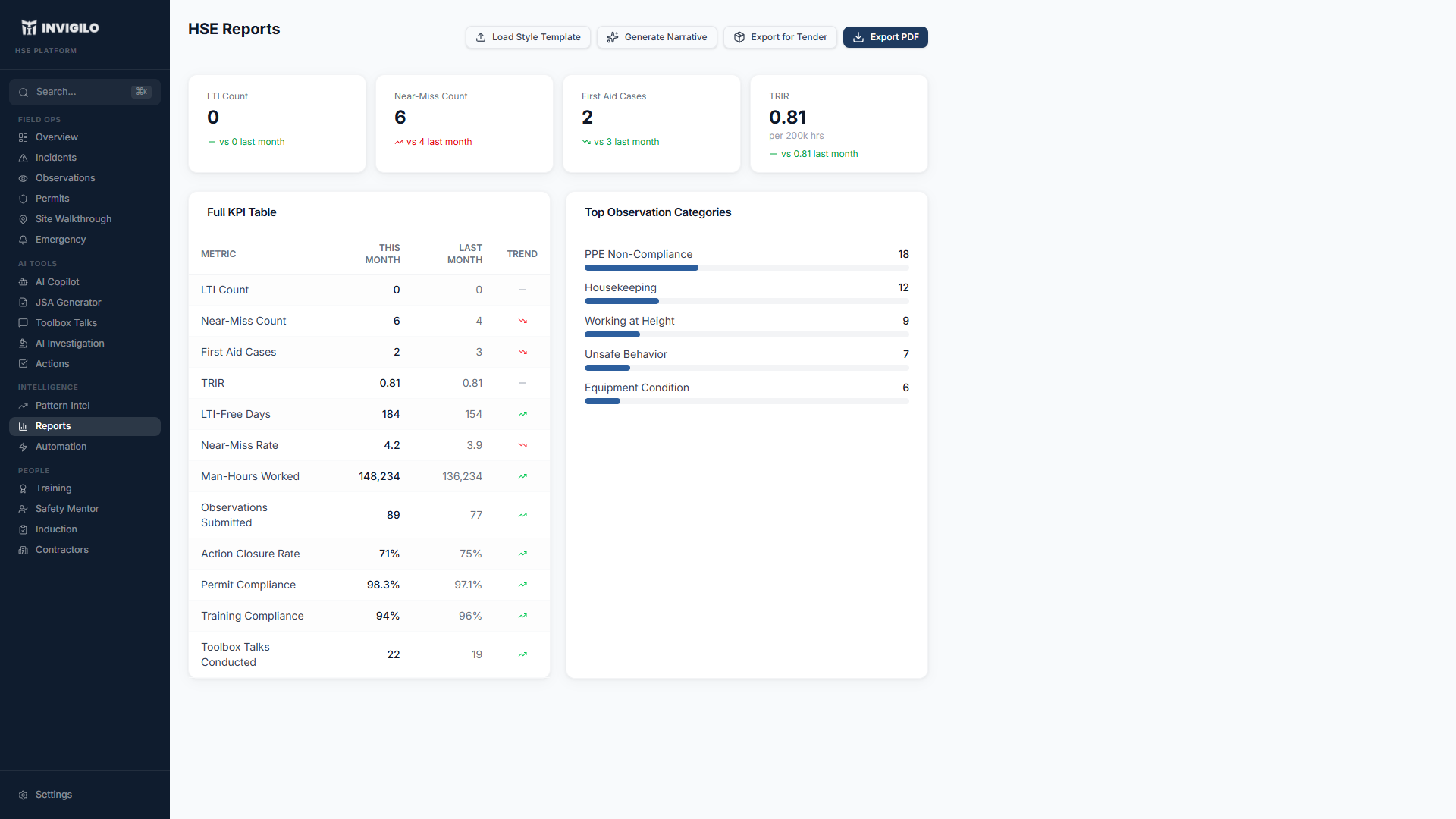Screen dimensions: 1456x819
Task: Go to AI Investigation
Action: click(x=85, y=344)
